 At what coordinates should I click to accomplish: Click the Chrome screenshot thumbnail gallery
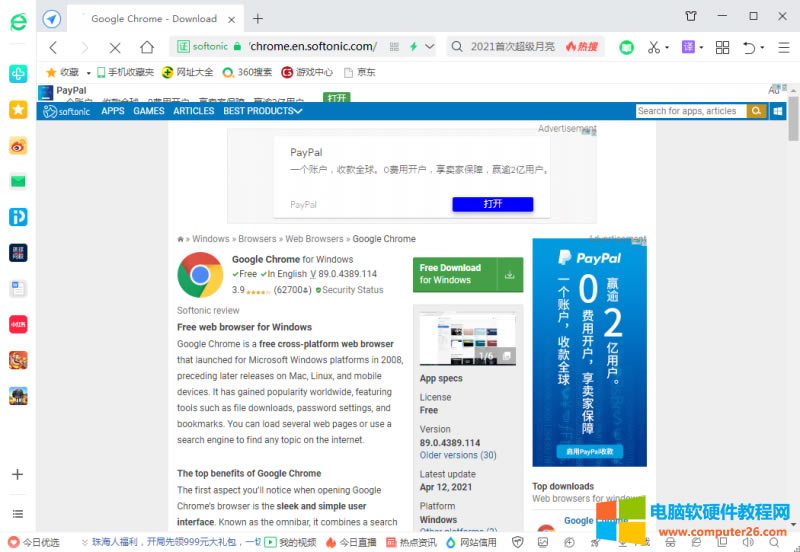click(x=467, y=337)
